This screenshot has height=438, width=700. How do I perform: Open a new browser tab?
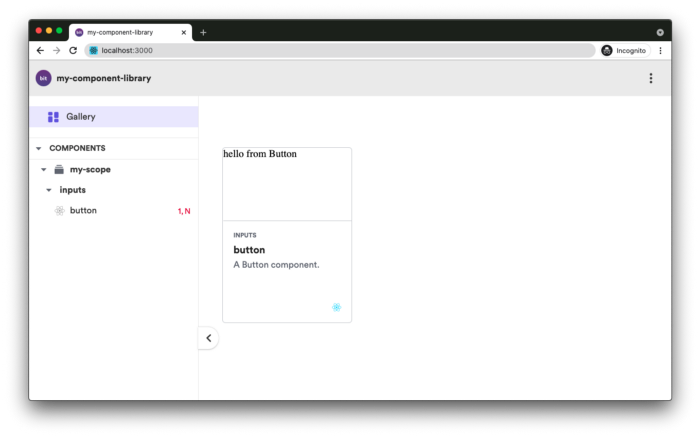pos(203,32)
